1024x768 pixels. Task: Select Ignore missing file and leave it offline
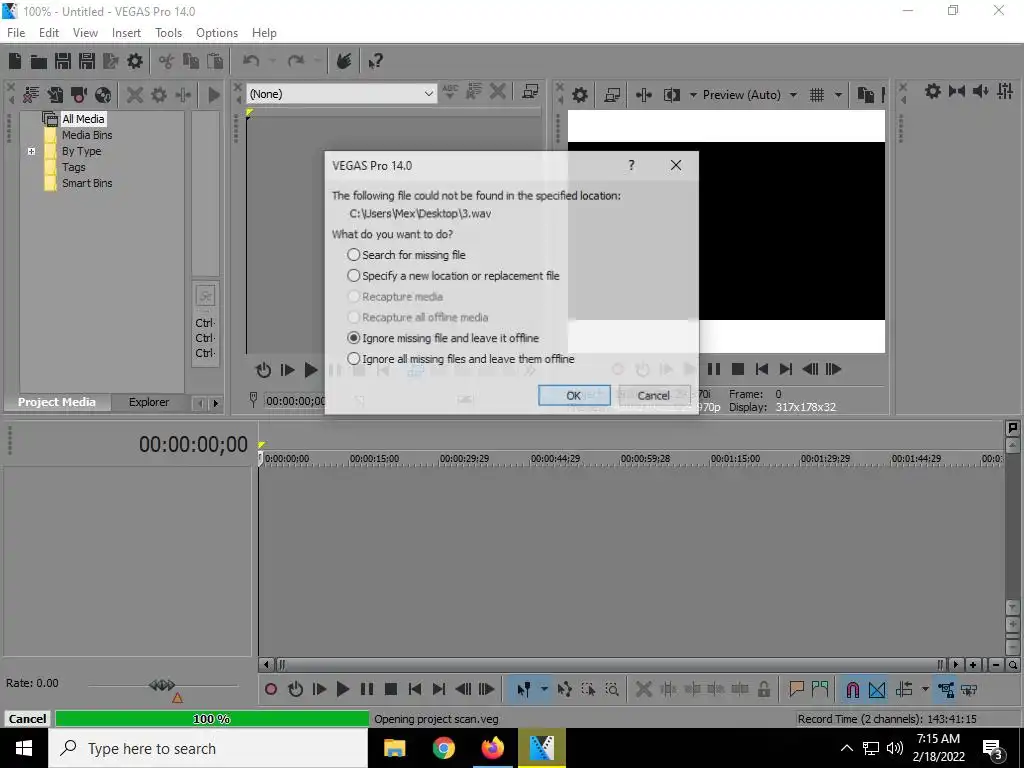[x=443, y=338]
